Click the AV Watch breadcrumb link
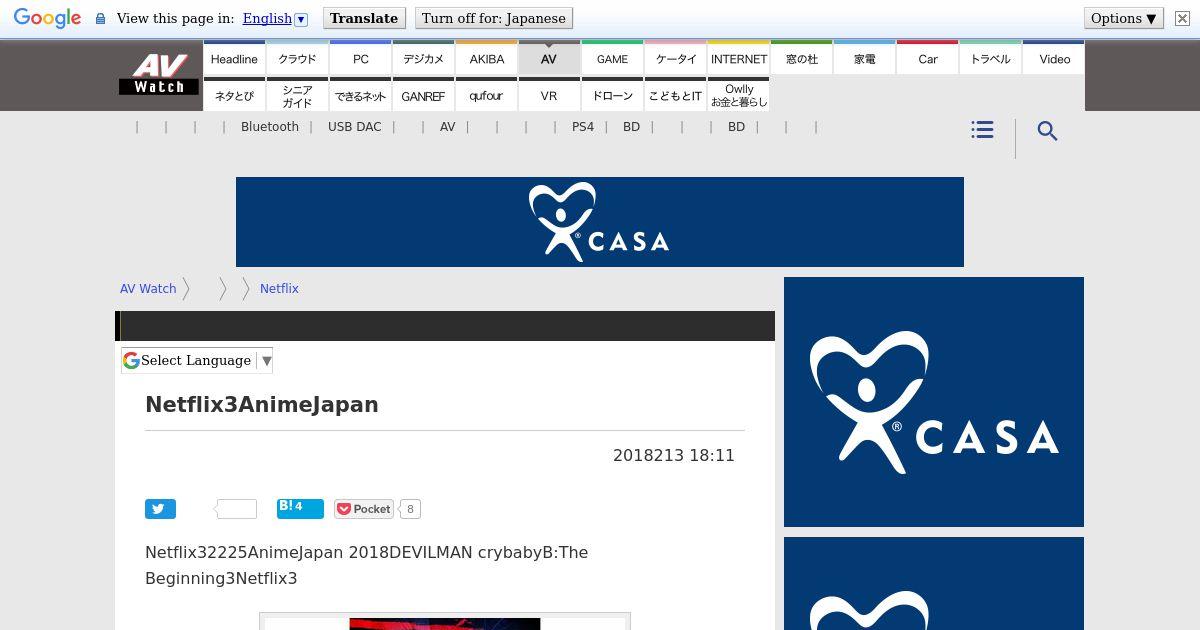This screenshot has width=1200, height=630. 148,289
